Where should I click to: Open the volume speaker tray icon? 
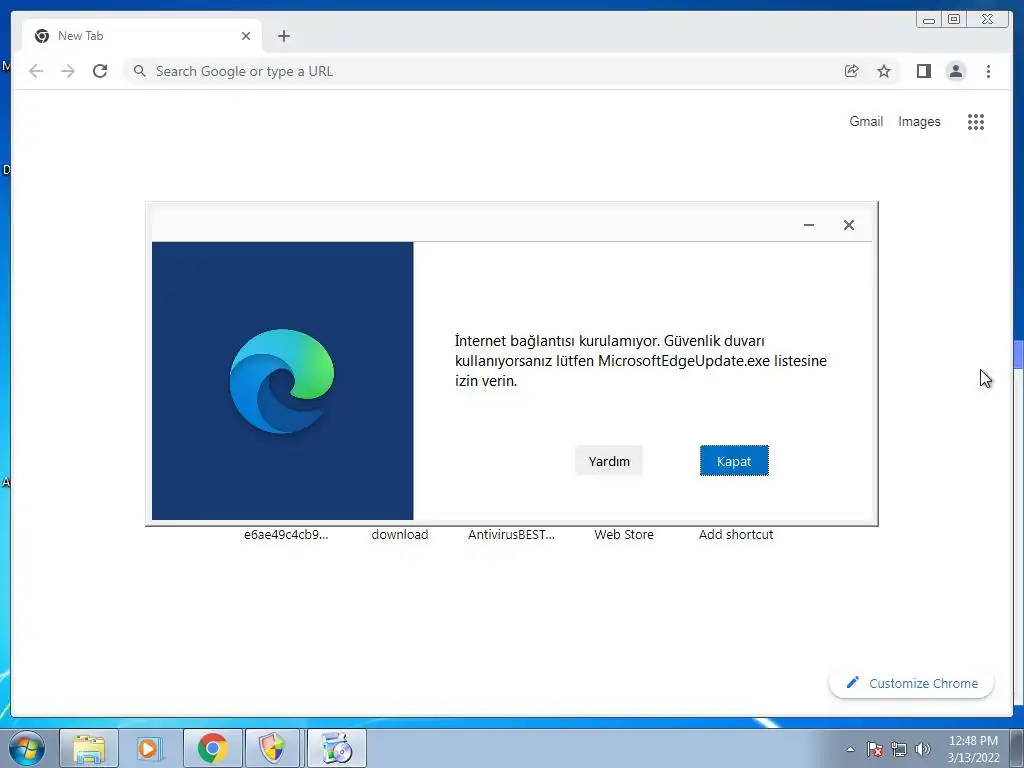click(x=922, y=749)
